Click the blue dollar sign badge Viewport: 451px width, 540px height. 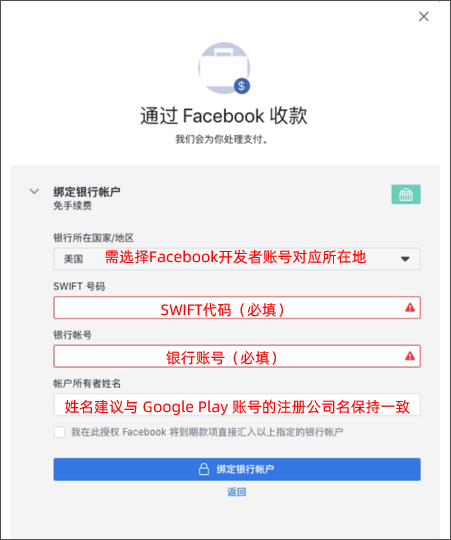242,86
